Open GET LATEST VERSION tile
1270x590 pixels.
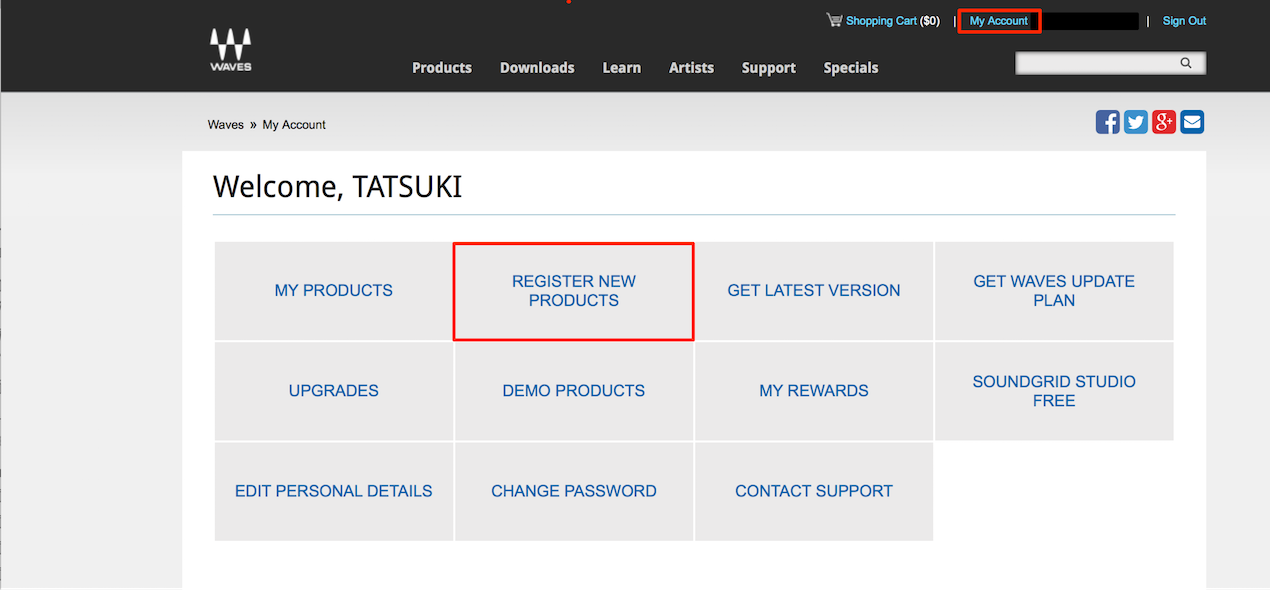pyautogui.click(x=814, y=291)
